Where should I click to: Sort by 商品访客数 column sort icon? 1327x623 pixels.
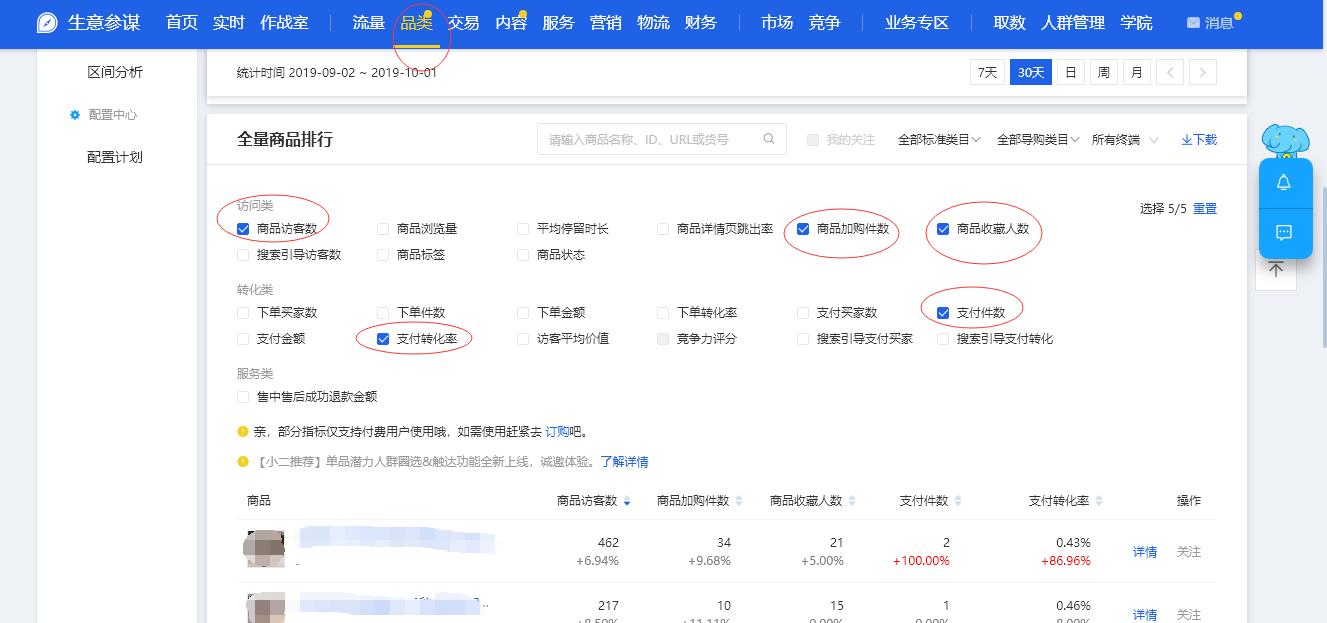627,501
